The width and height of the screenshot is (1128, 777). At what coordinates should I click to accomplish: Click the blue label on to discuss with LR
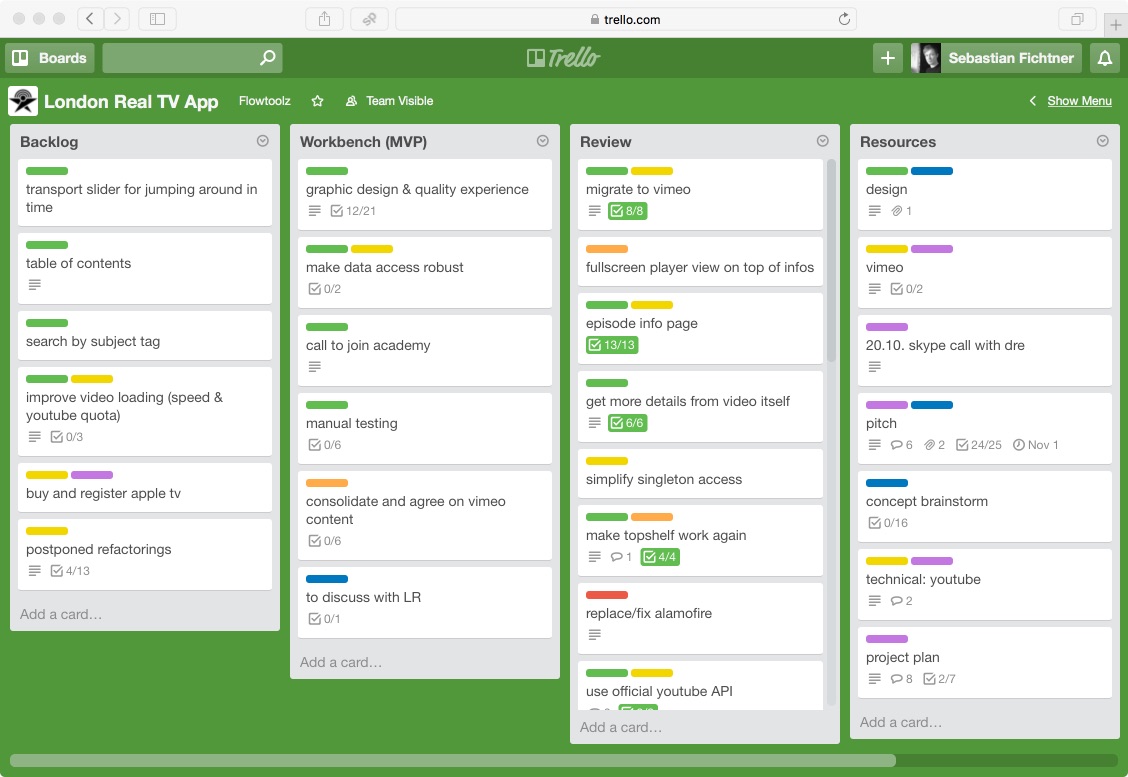click(x=327, y=579)
